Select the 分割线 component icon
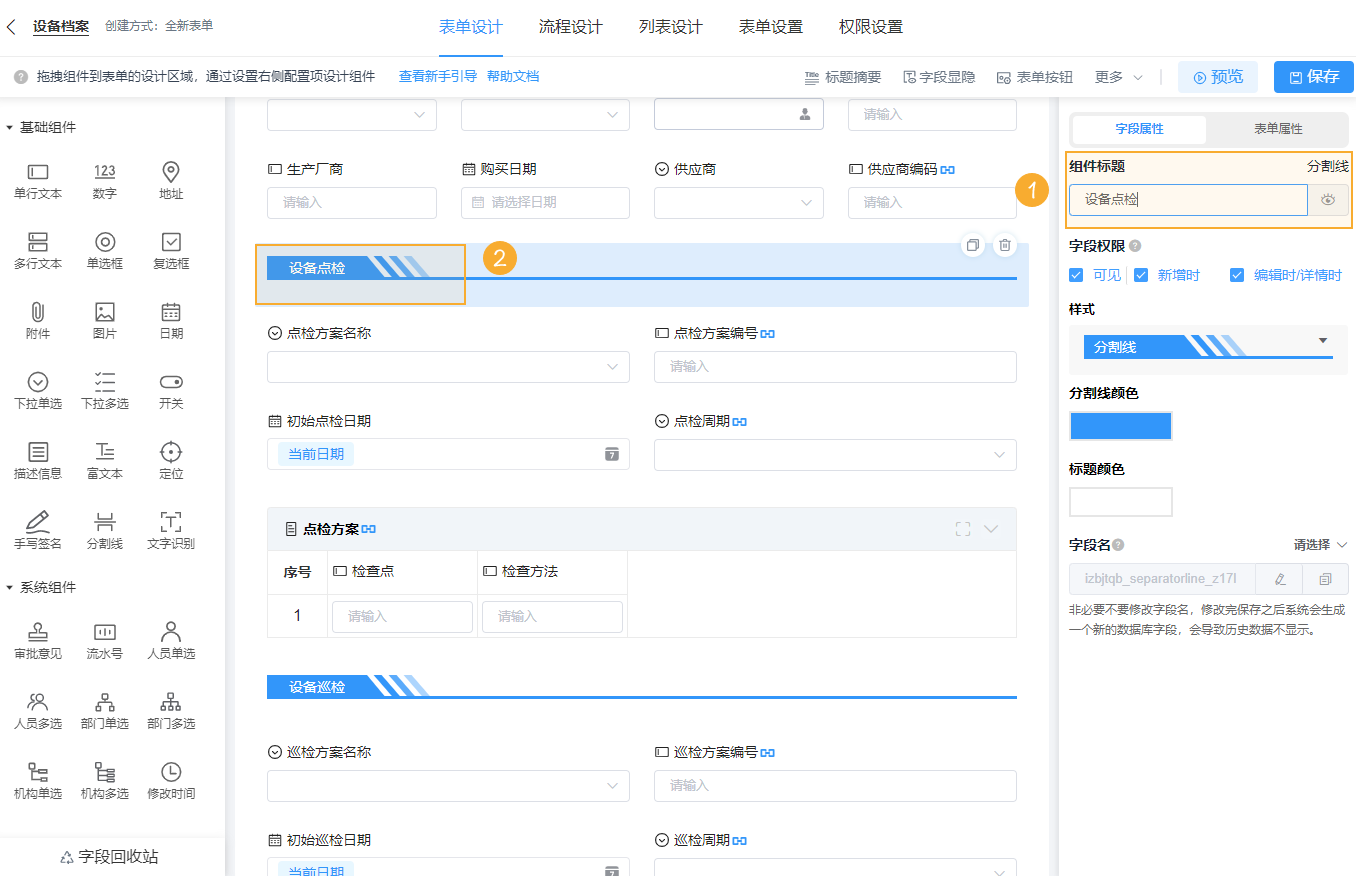This screenshot has width=1356, height=876. pos(104,528)
